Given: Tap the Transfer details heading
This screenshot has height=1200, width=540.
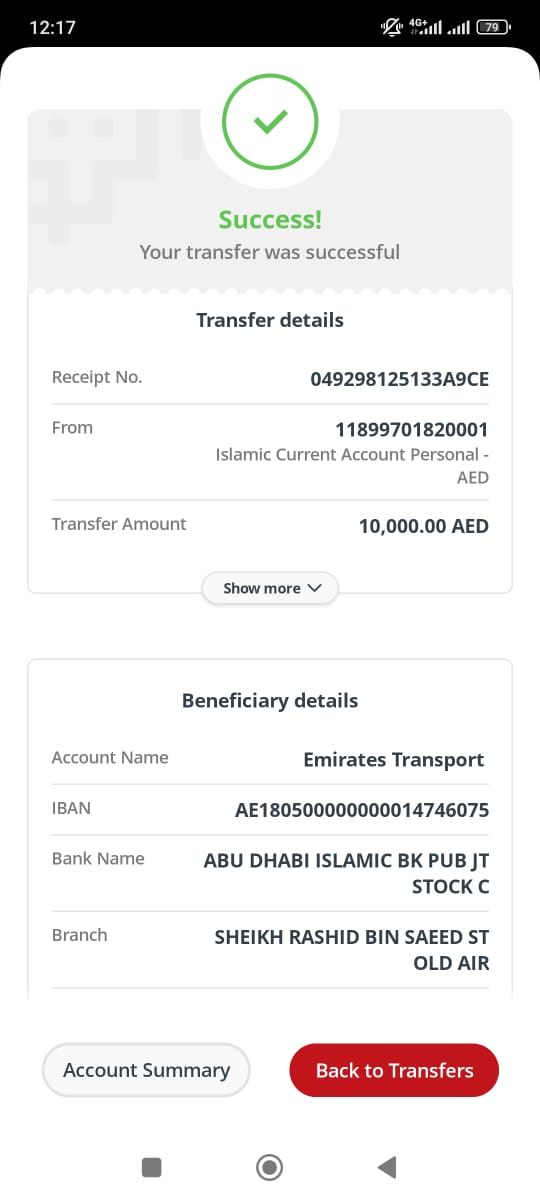Looking at the screenshot, I should pos(270,320).
